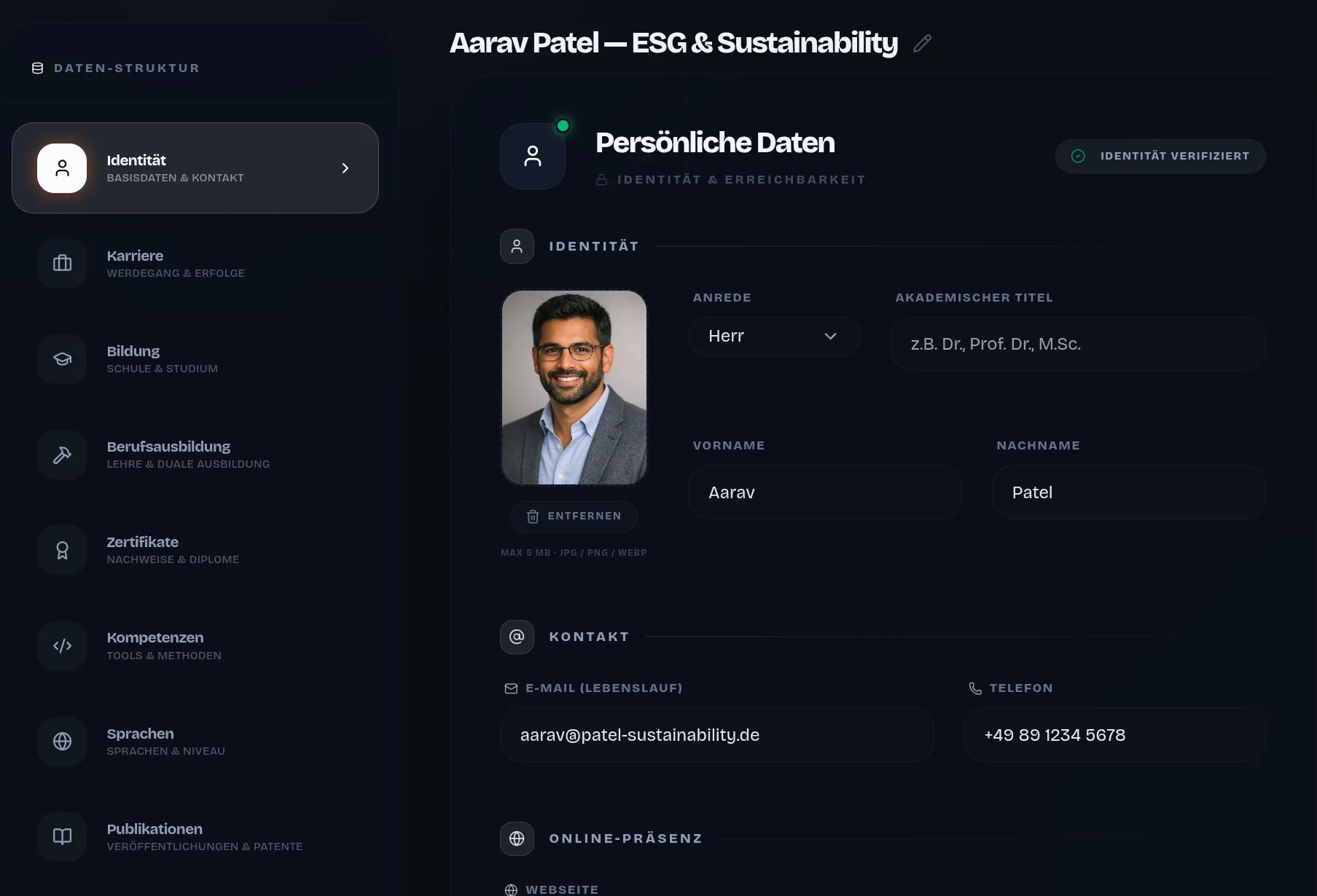
Task: Click the KONTAKT section heading
Action: [x=589, y=637]
